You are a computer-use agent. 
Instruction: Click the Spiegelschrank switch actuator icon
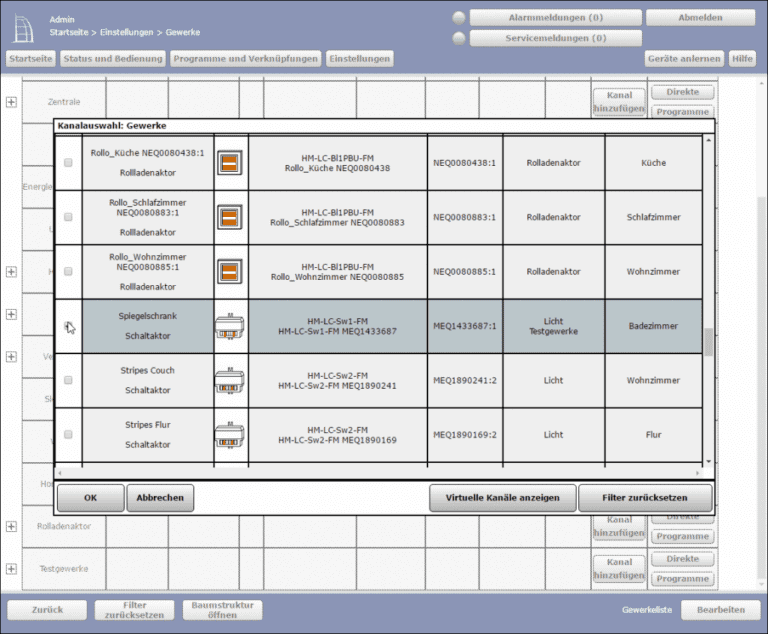[x=230, y=326]
